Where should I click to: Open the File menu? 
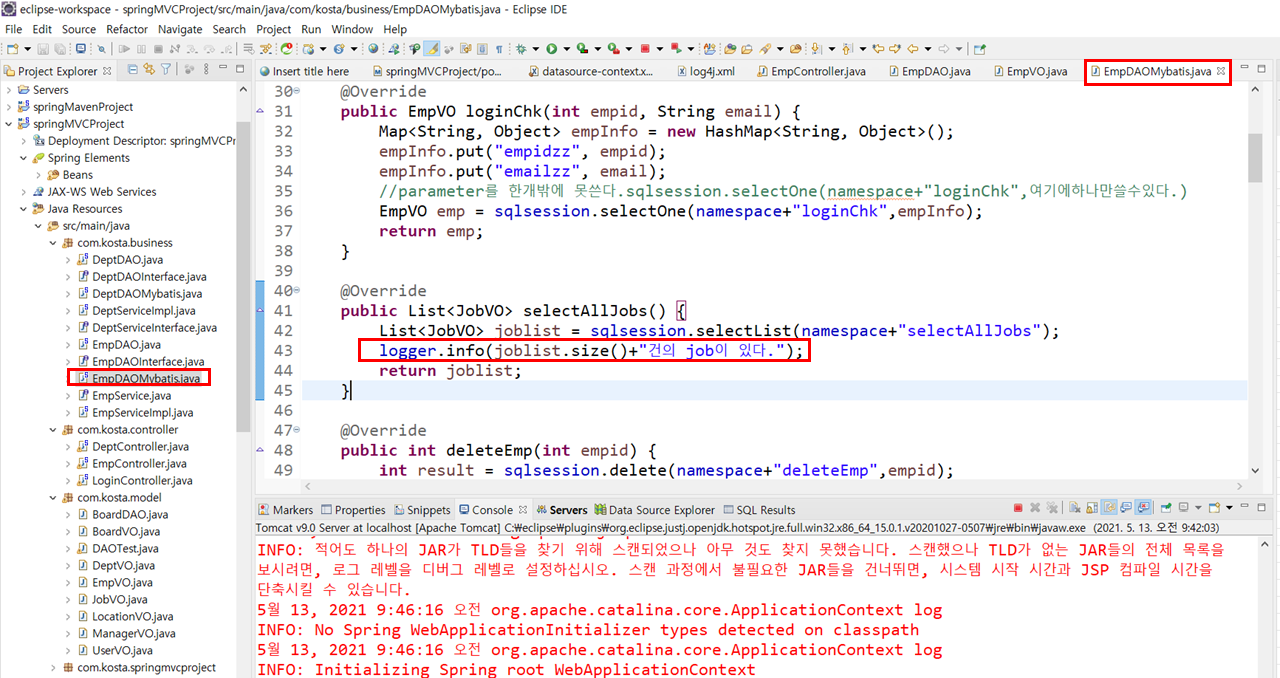pos(14,29)
